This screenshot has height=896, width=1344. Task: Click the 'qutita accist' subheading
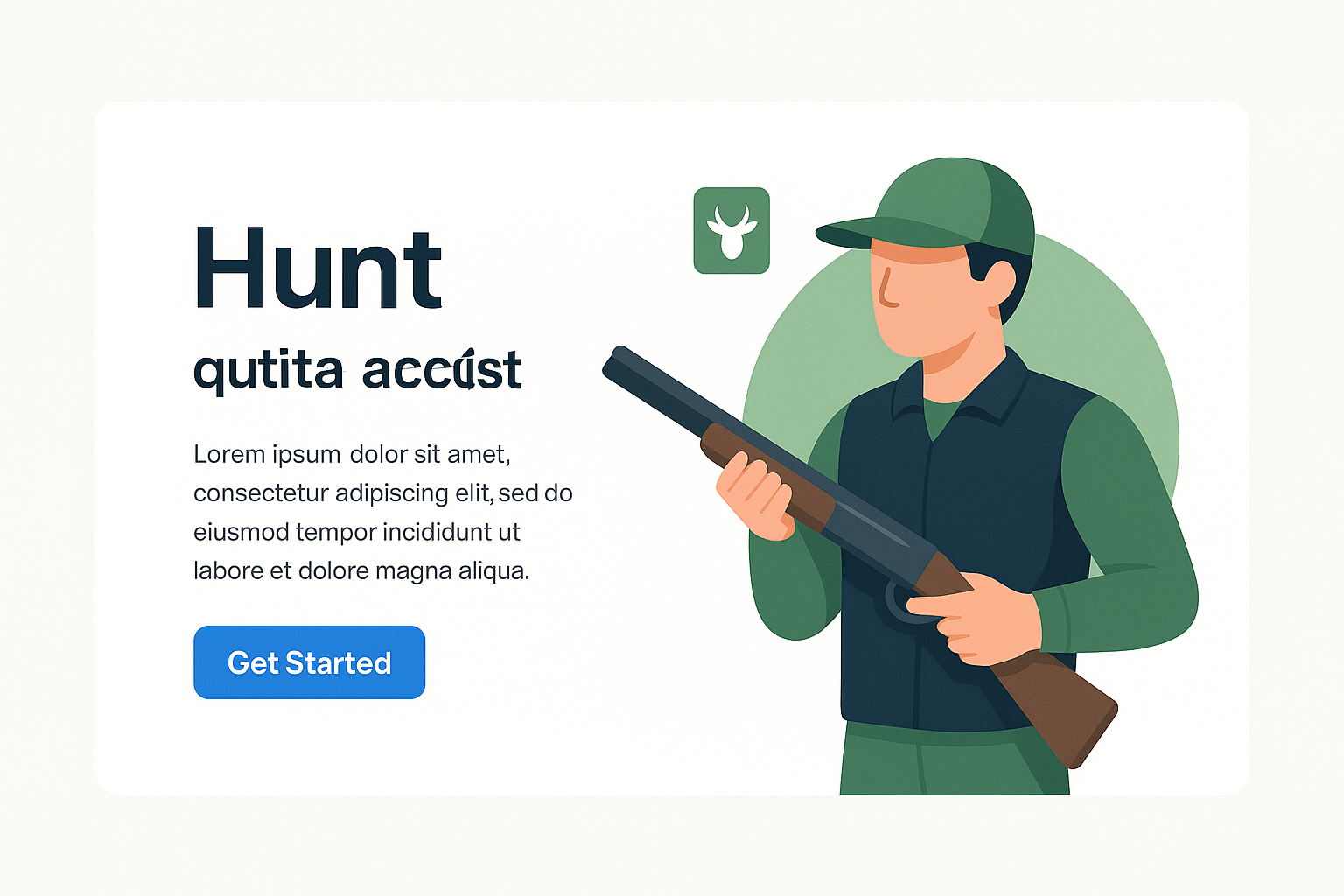tap(357, 371)
